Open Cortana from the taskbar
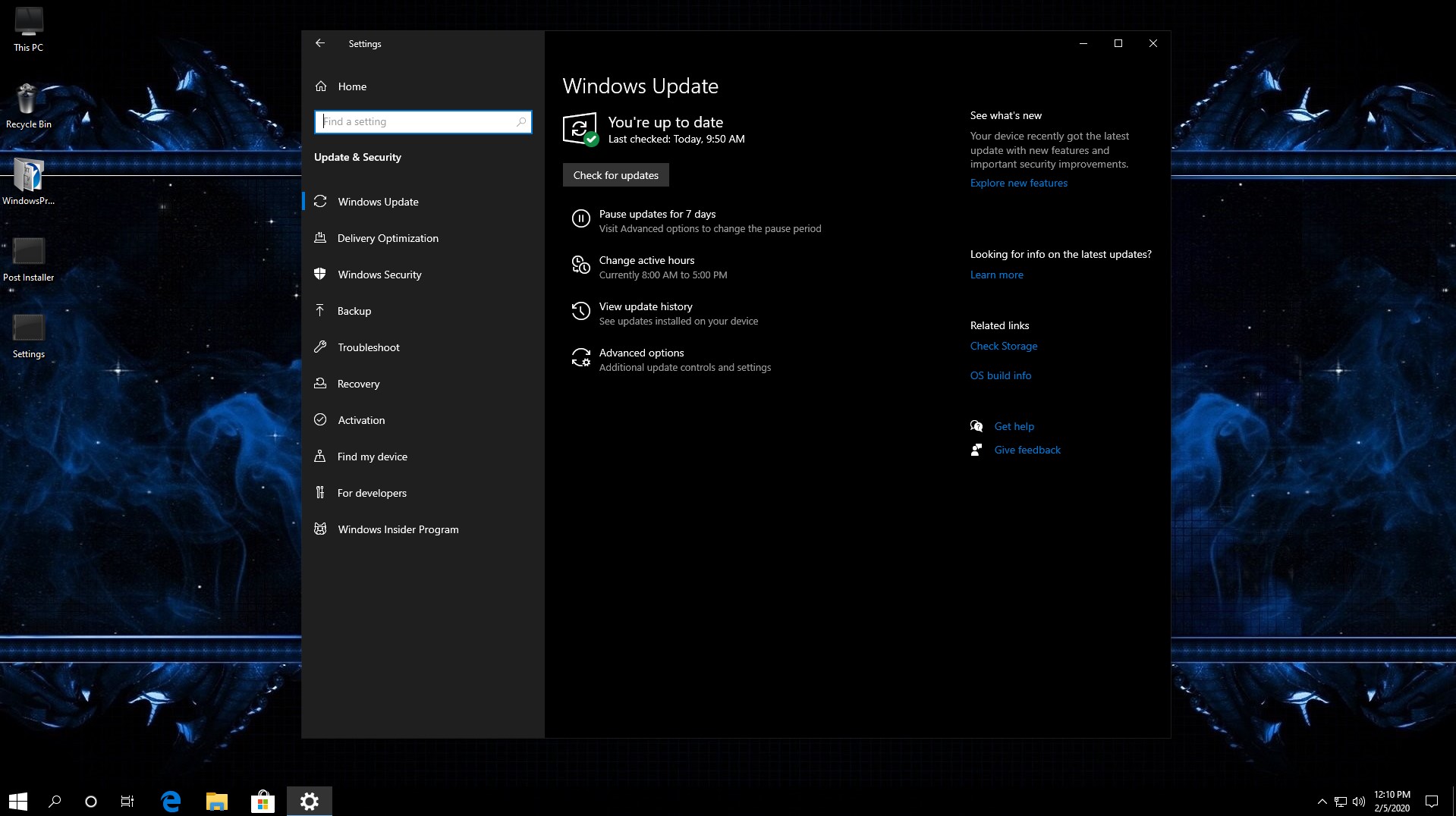Screen dimensions: 1456x816 [91, 801]
